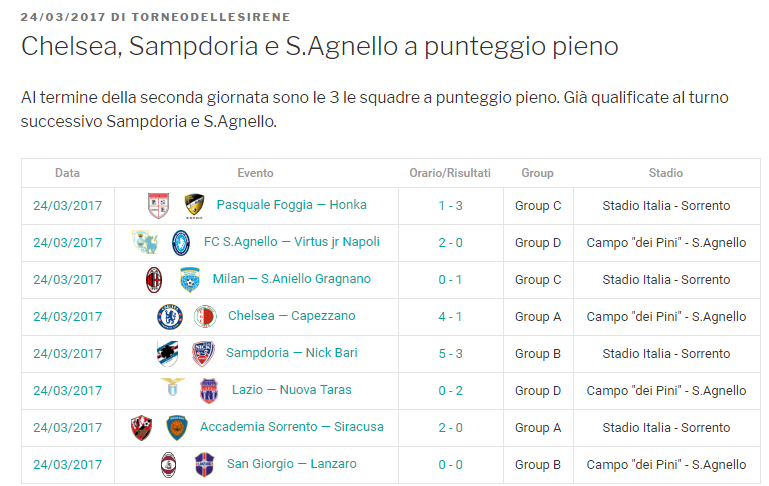Click the Sampdoria team logo
Viewport: 769px width, 486px height.
[x=167, y=354]
